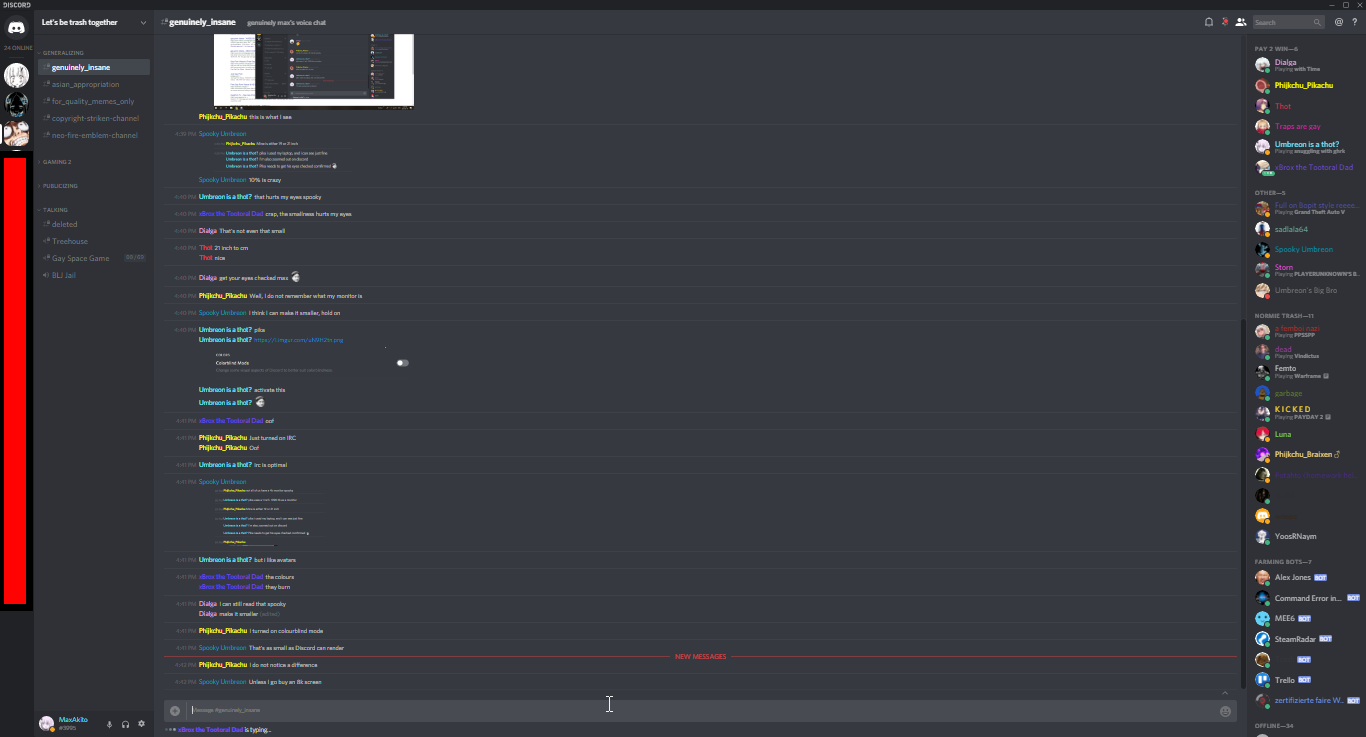
Task: Open the imgur link in chat
Action: point(298,340)
